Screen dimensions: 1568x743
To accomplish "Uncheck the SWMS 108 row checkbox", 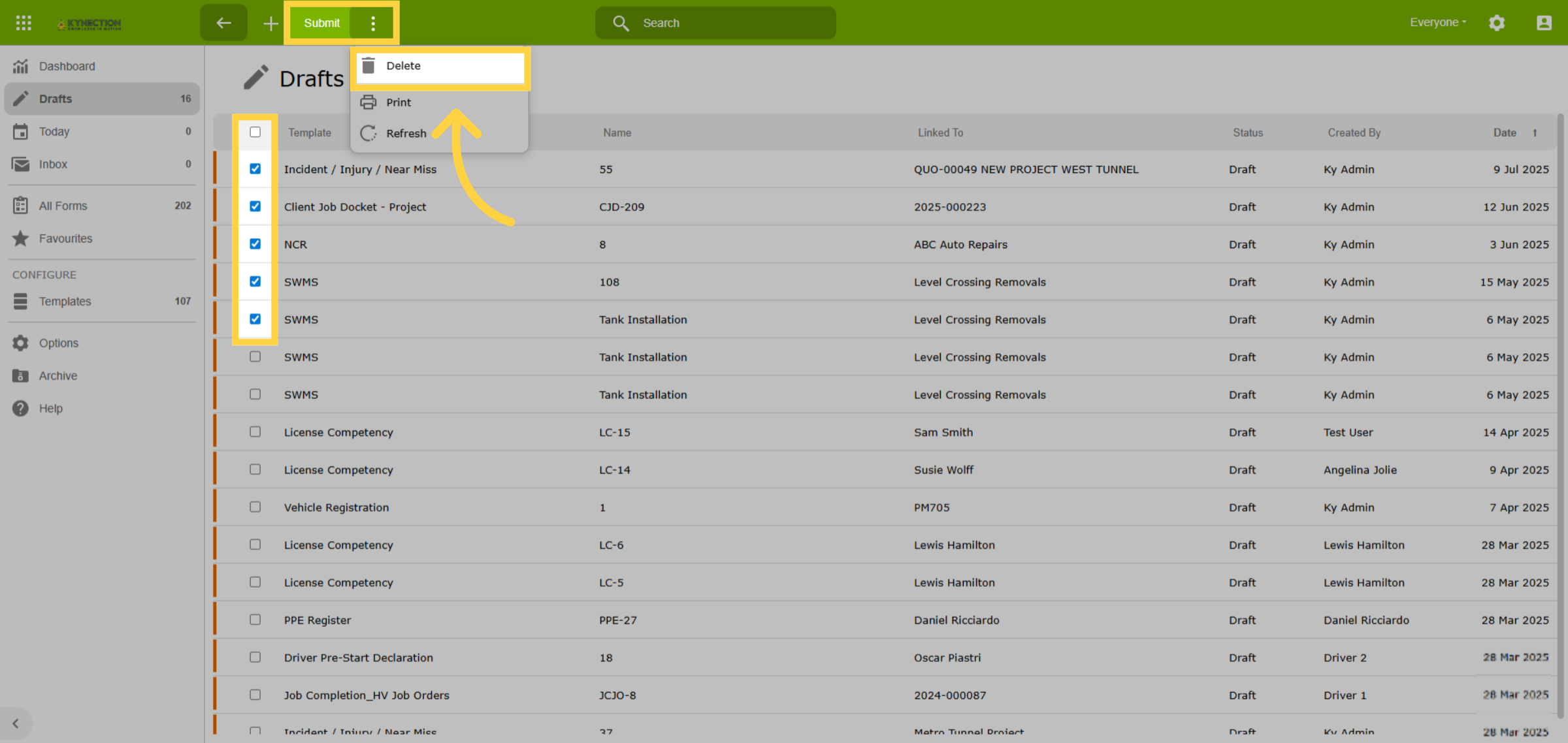I will pyautogui.click(x=255, y=281).
